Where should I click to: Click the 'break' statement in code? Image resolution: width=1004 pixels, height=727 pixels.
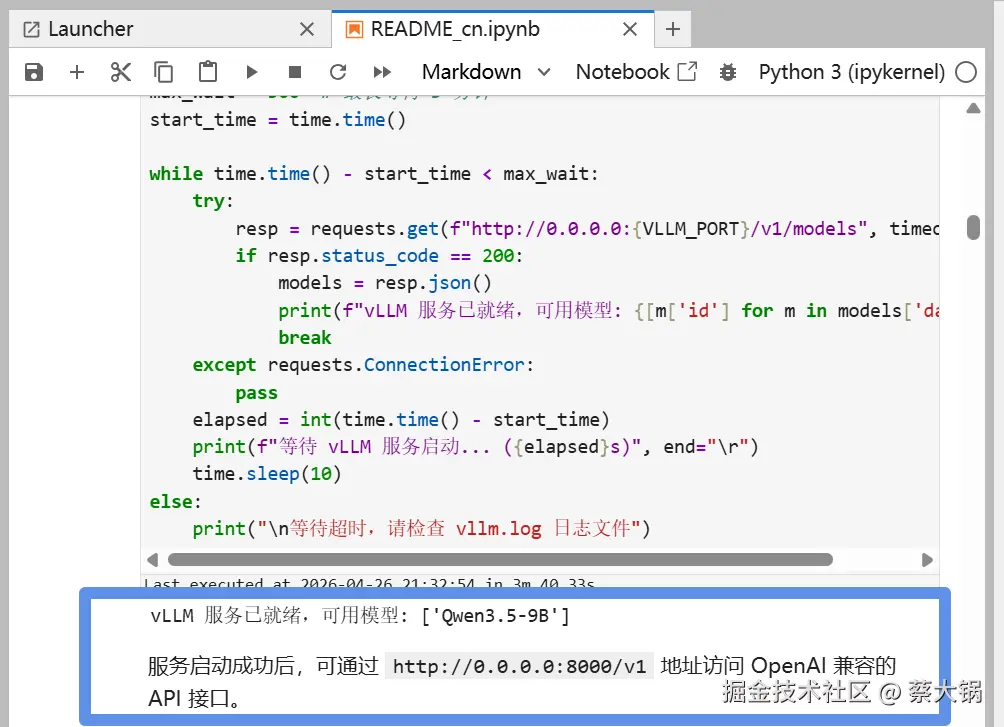coord(305,338)
